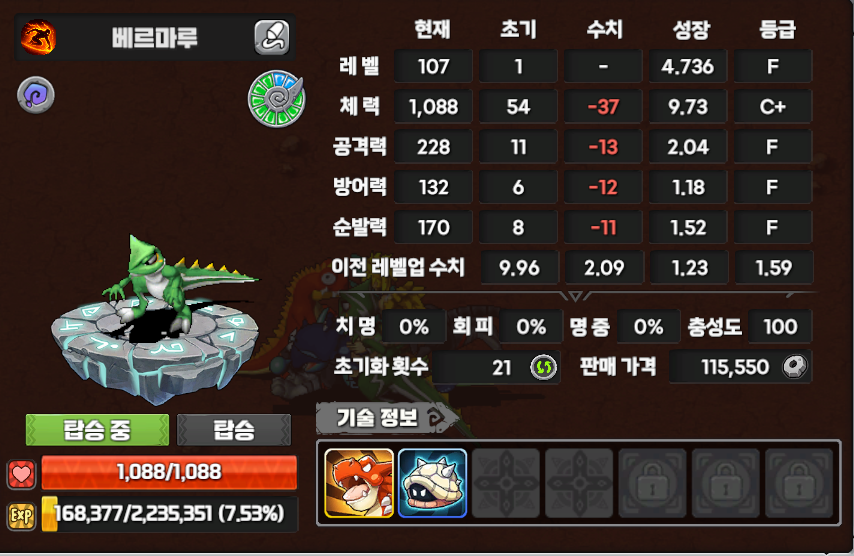
Task: Click the fire element icon beside 베르마루
Action: coord(38,37)
